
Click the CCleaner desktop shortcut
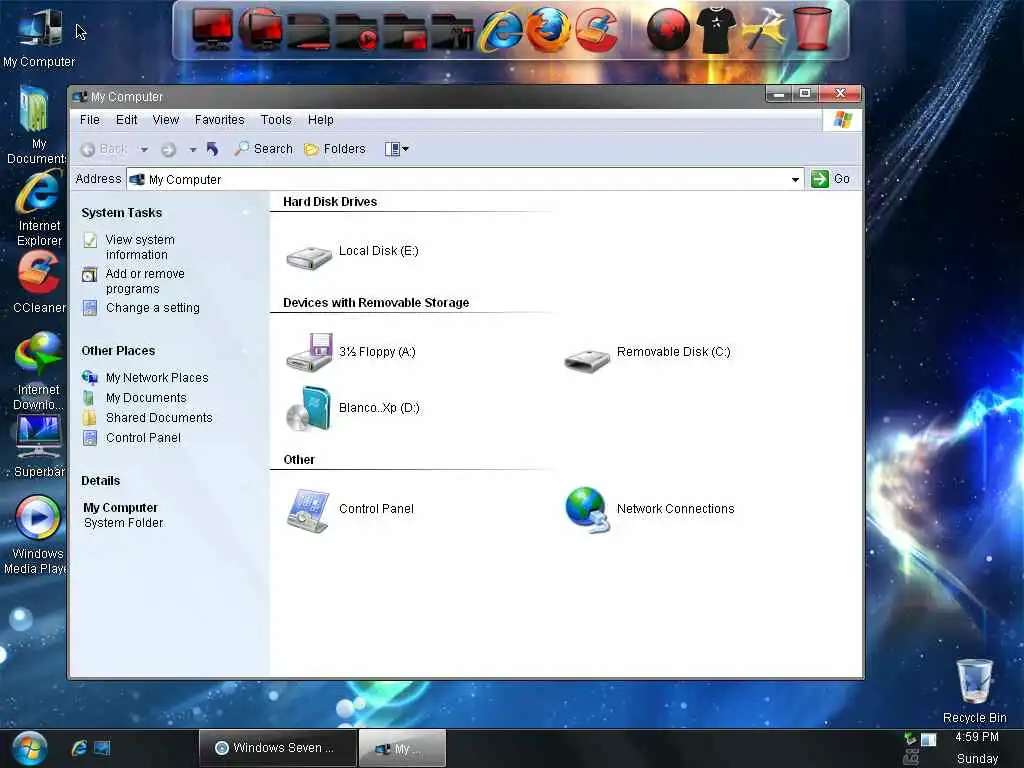pyautogui.click(x=39, y=282)
